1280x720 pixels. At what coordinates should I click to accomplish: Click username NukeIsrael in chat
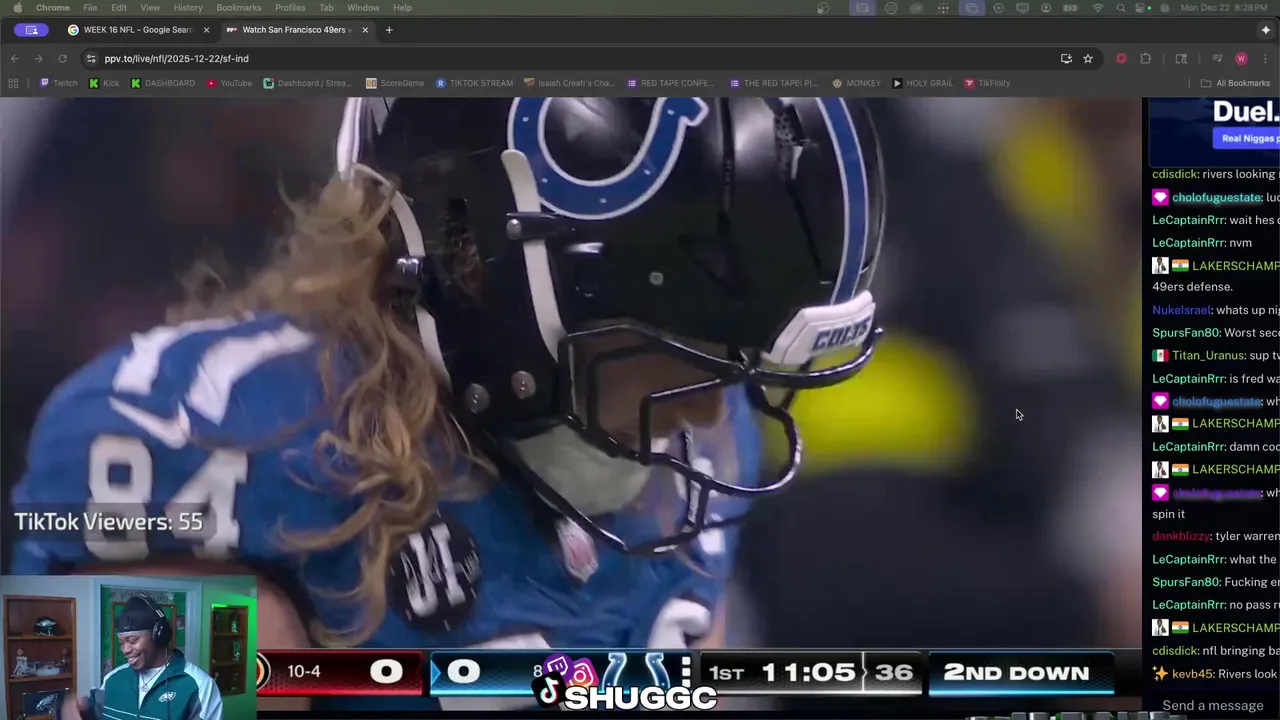[x=1181, y=310]
